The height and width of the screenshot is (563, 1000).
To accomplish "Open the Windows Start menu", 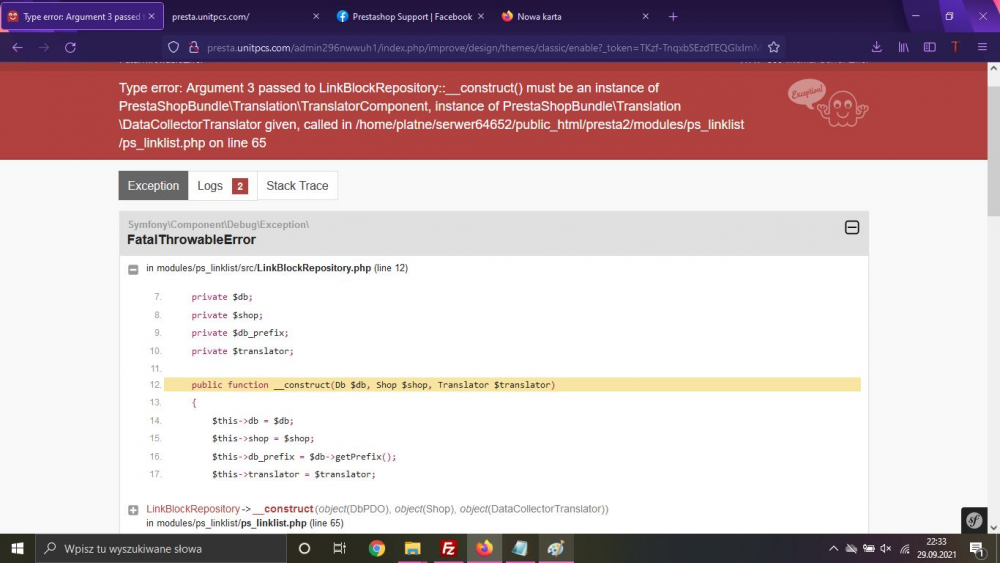I will click(17, 548).
